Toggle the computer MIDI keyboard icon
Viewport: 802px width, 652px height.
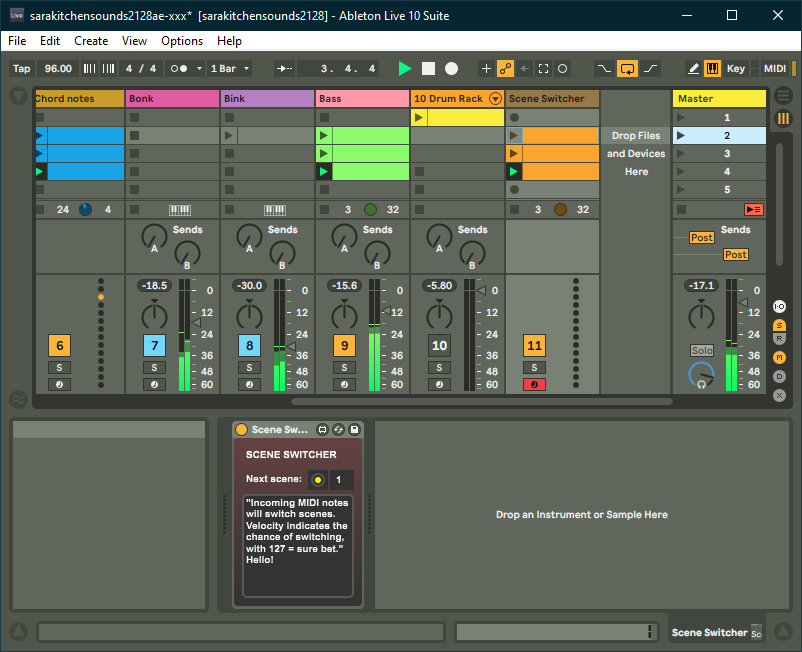pos(712,69)
